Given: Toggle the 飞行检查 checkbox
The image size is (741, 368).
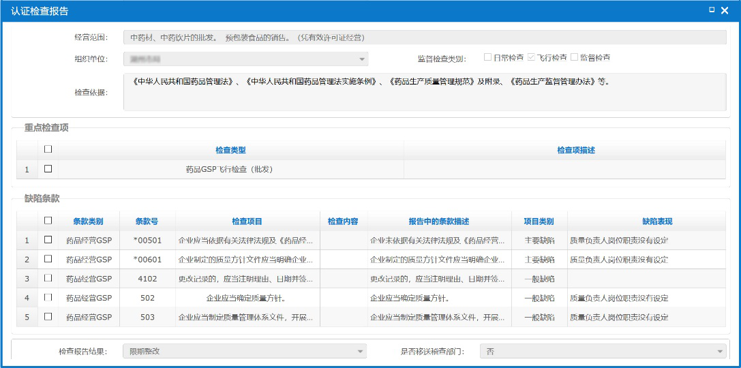Looking at the screenshot, I should (x=531, y=57).
